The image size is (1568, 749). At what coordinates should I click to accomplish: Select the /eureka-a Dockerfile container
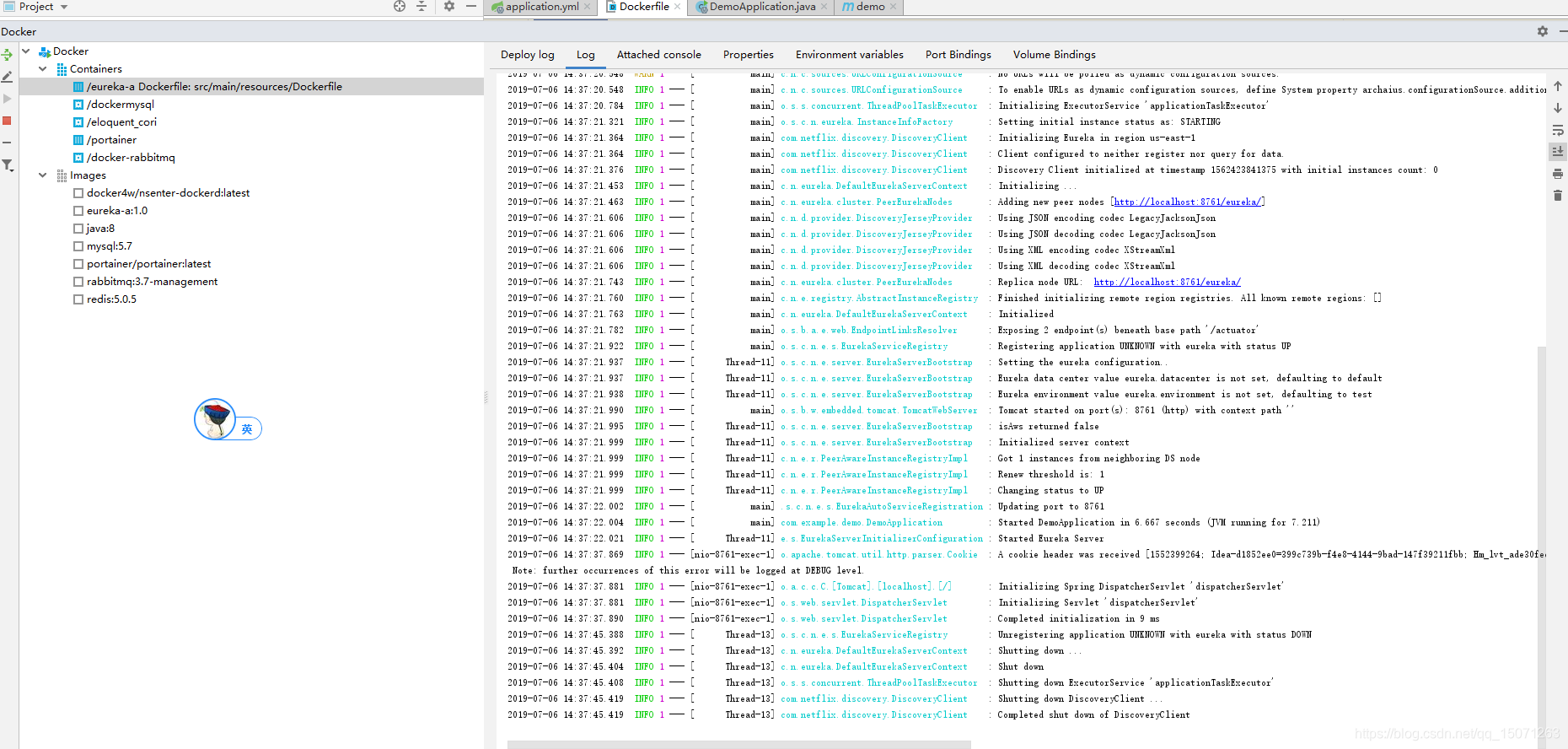click(x=251, y=86)
